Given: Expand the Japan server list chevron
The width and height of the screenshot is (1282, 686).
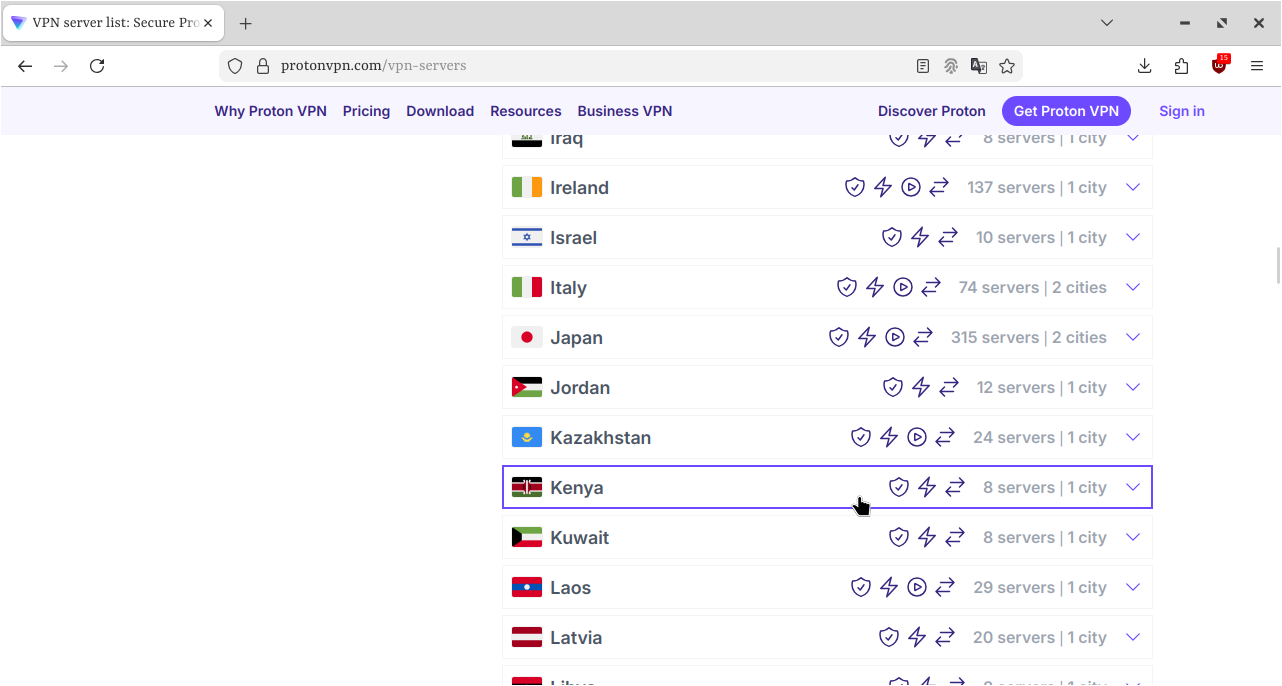Looking at the screenshot, I should [1133, 337].
